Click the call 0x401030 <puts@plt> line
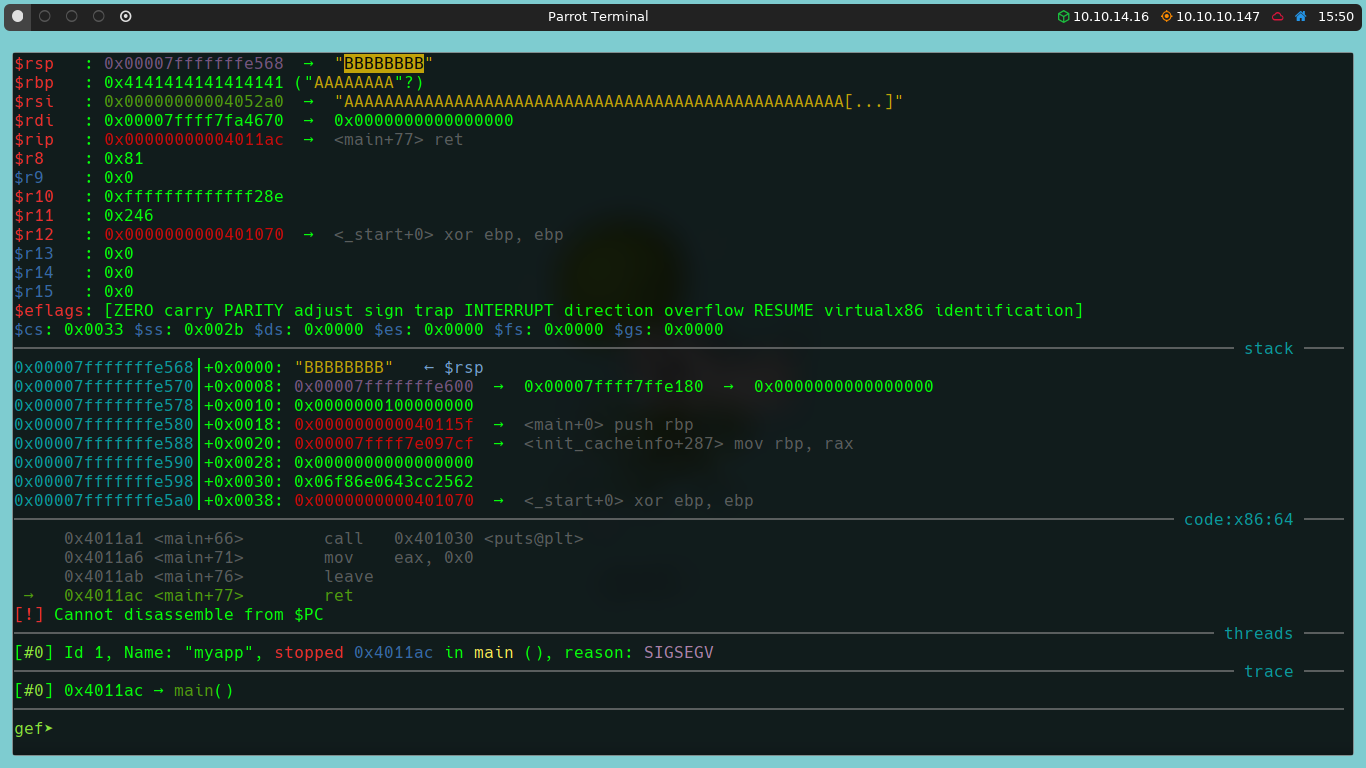Viewport: 1366px width, 768px height. coord(324,539)
